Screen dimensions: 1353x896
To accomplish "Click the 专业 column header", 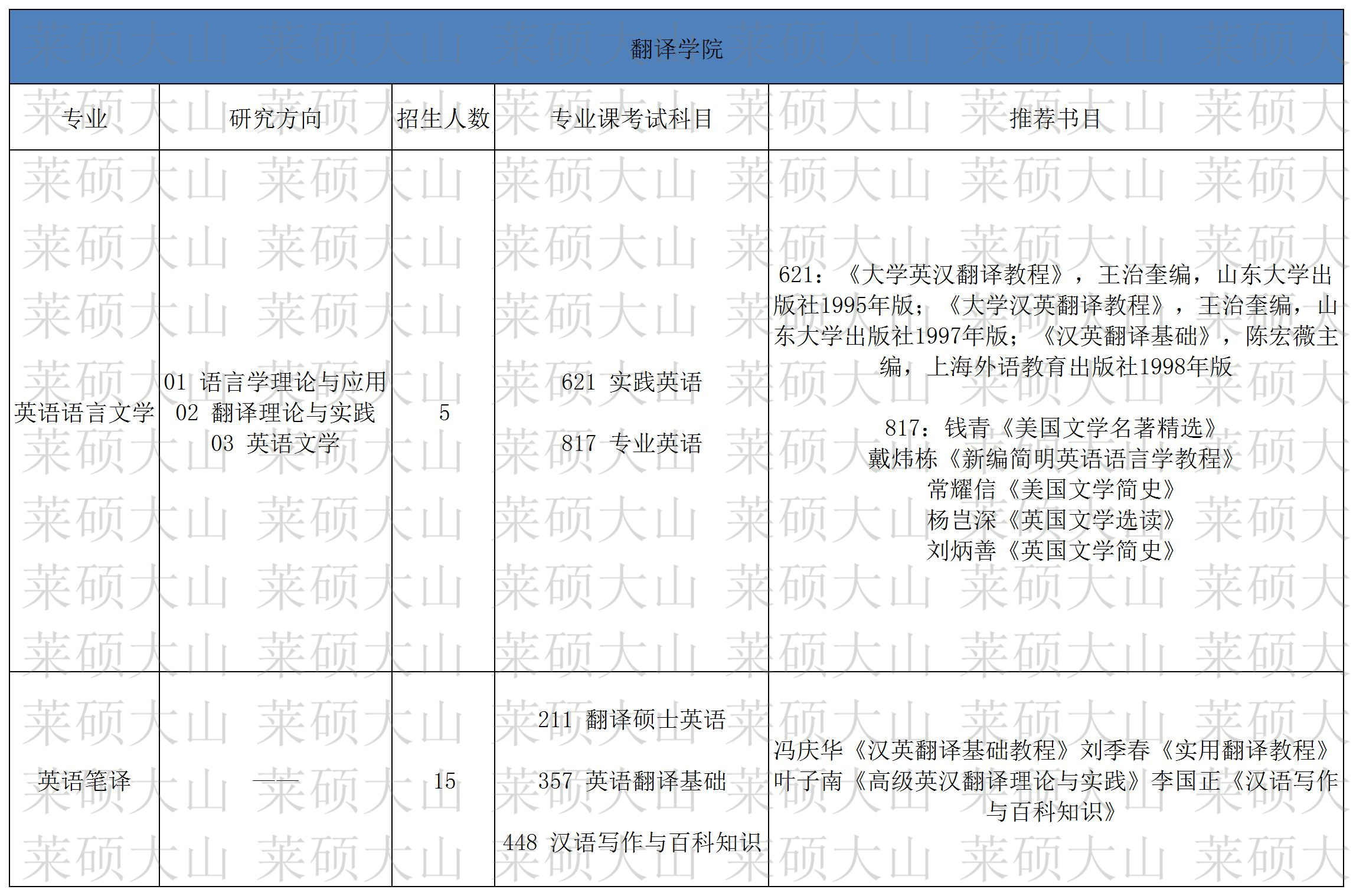I will click(84, 119).
